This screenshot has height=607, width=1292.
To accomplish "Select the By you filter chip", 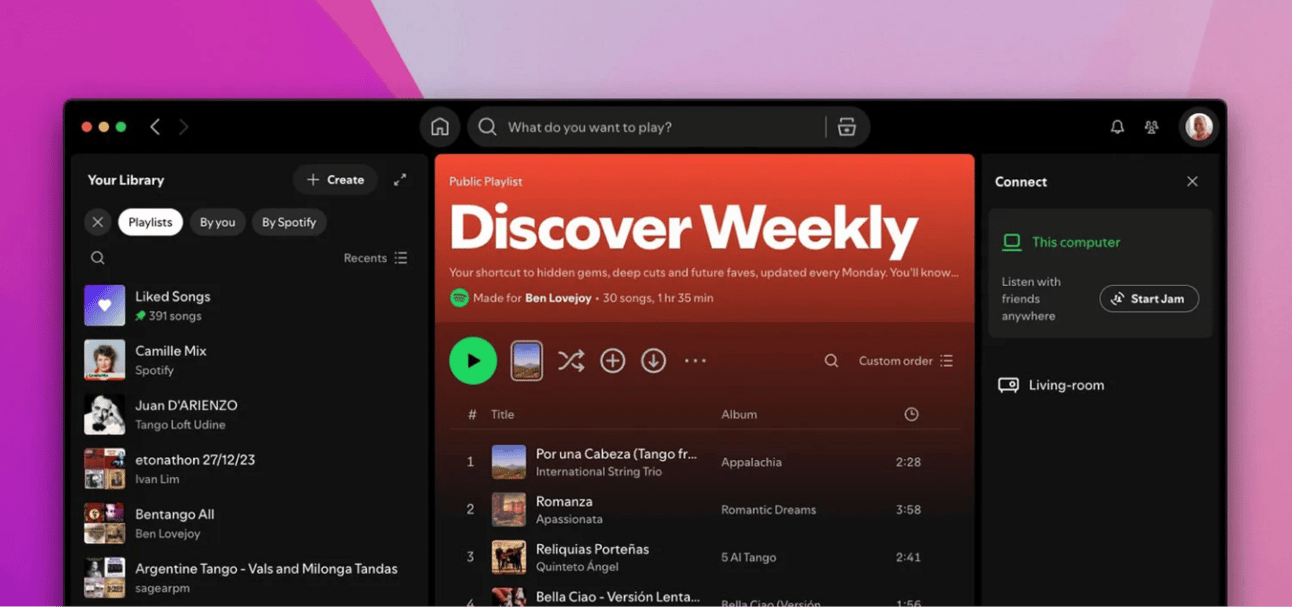I will [217, 222].
